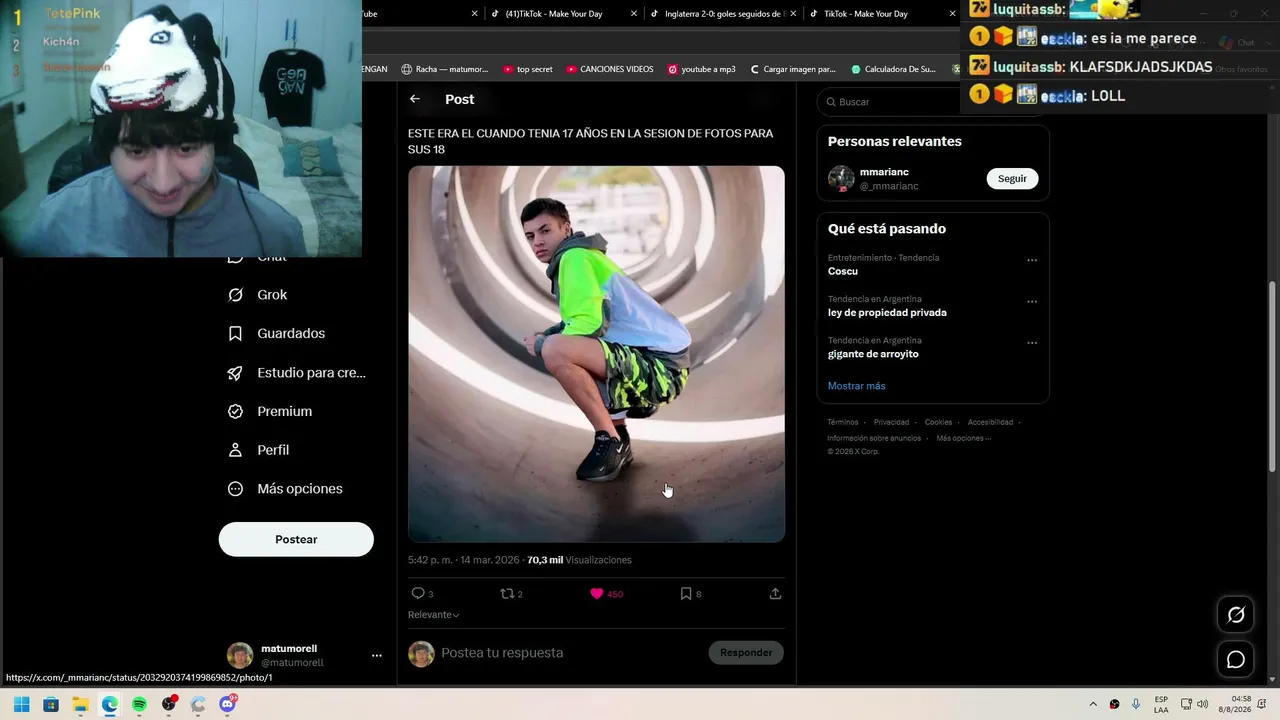The image size is (1280, 720).
Task: Open the reply comments icon with 3 replies
Action: coord(422,594)
